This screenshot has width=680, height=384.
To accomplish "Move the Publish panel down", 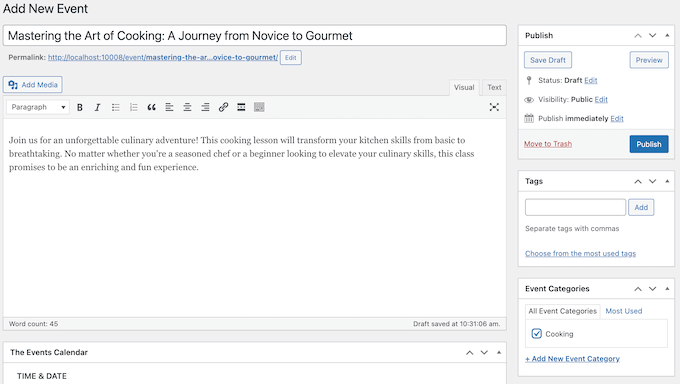I will pyautogui.click(x=652, y=36).
